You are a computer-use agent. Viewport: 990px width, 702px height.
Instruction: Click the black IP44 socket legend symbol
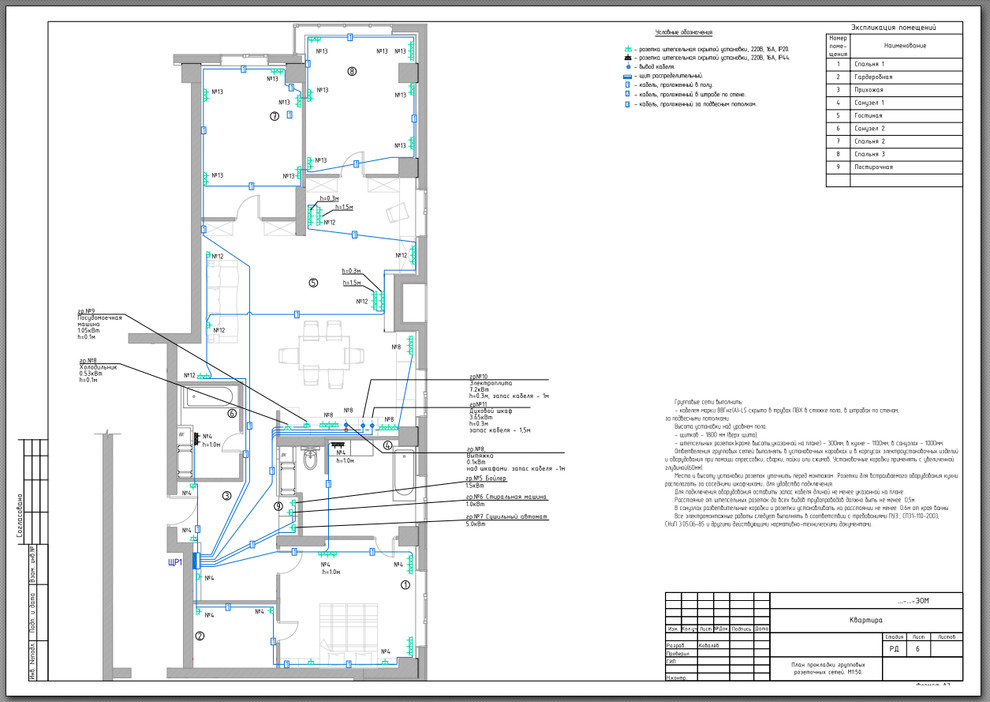(x=627, y=58)
